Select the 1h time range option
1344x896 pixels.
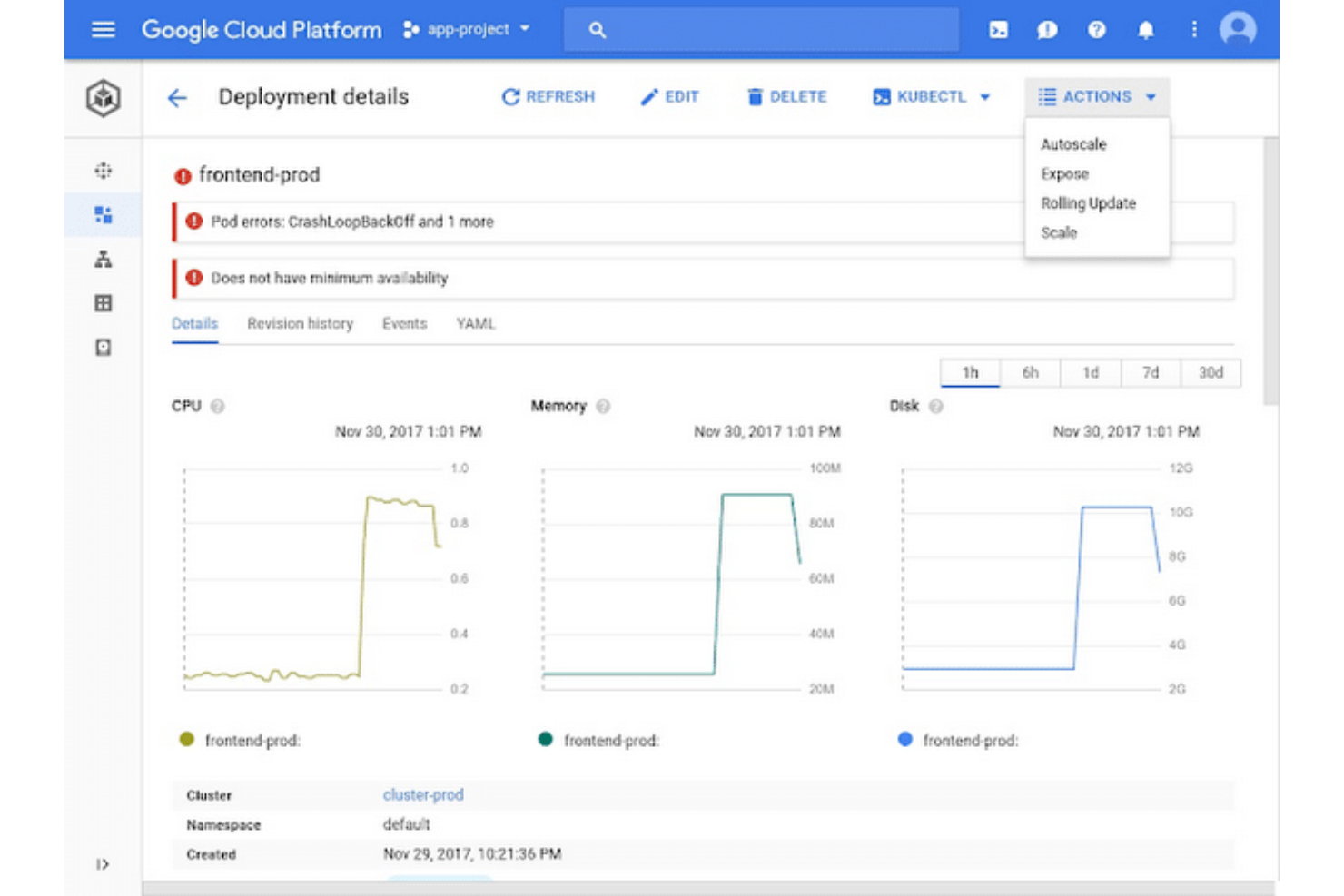pos(970,372)
